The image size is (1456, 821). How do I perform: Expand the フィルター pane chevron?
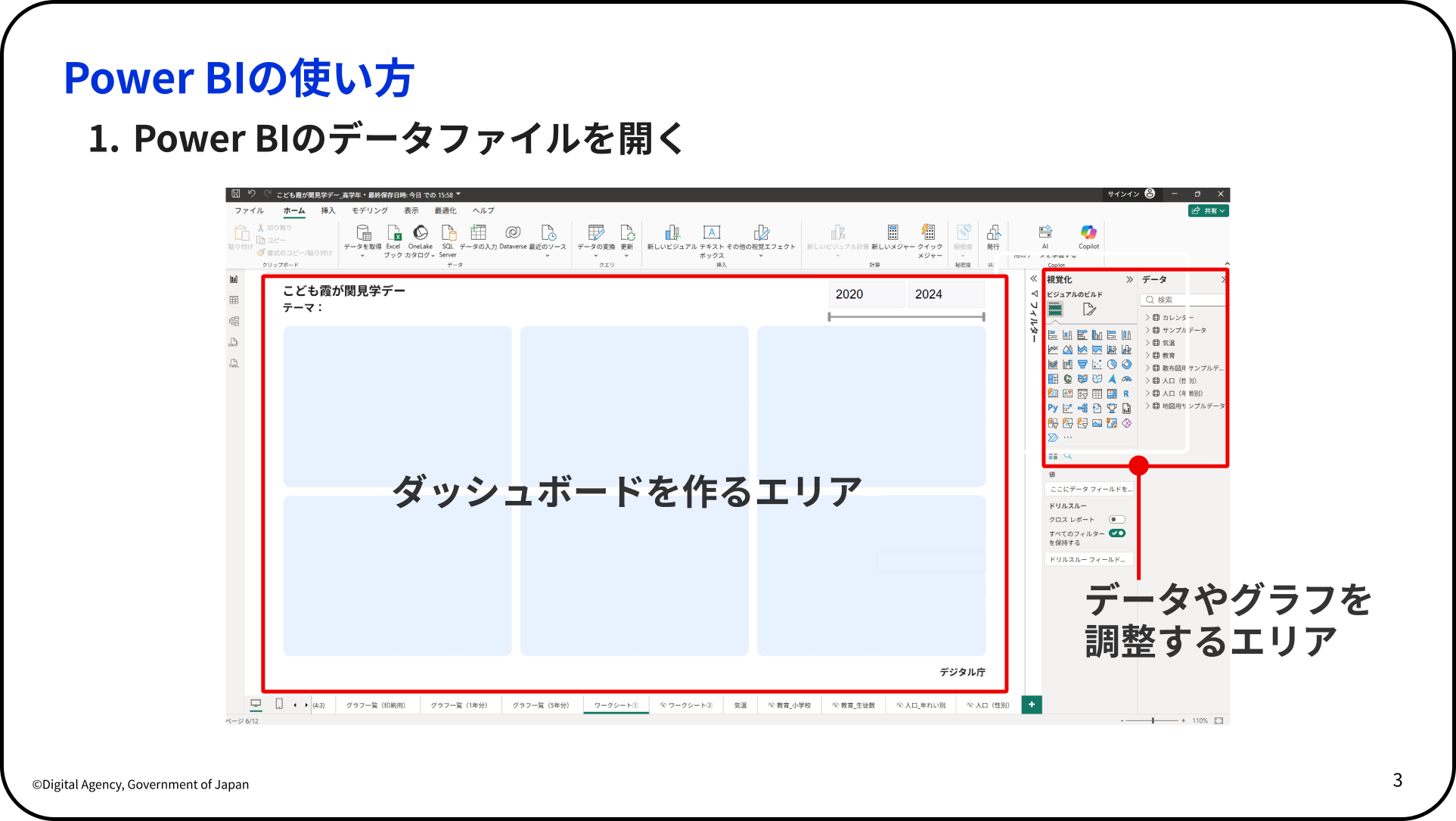[1033, 279]
